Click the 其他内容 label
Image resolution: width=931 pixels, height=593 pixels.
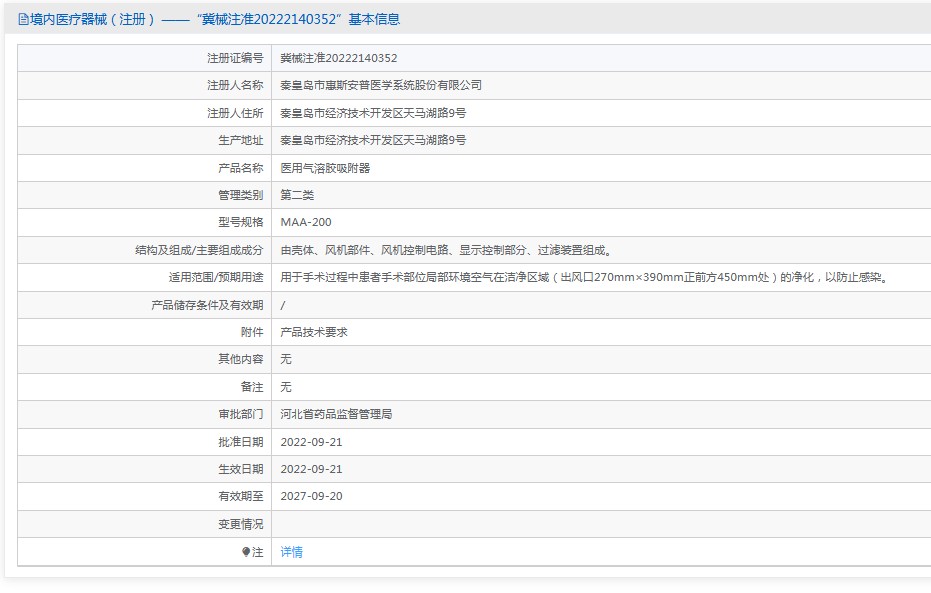pyautogui.click(x=240, y=359)
